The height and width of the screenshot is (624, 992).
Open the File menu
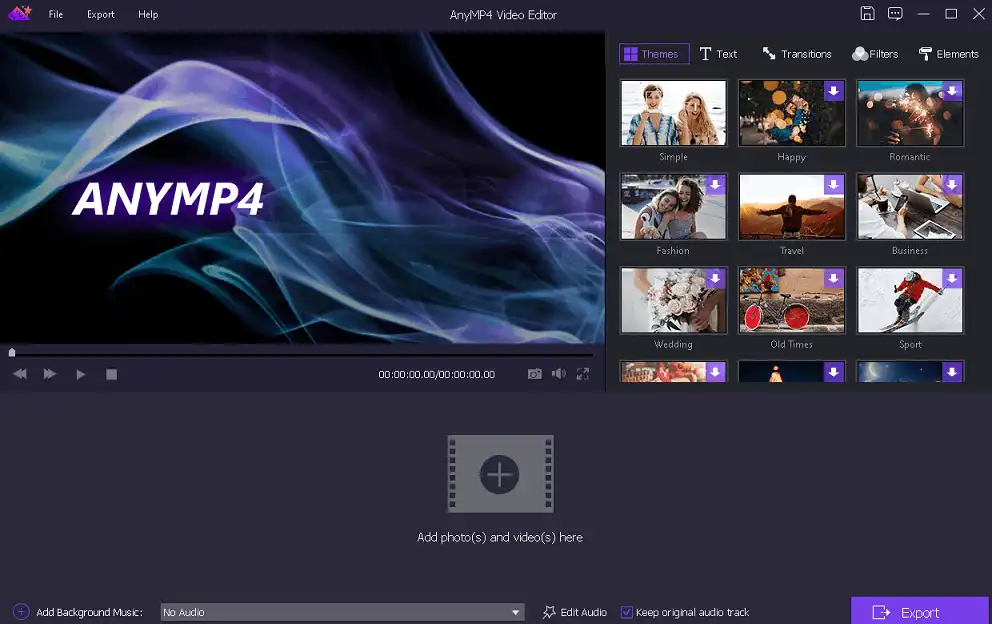tap(56, 15)
